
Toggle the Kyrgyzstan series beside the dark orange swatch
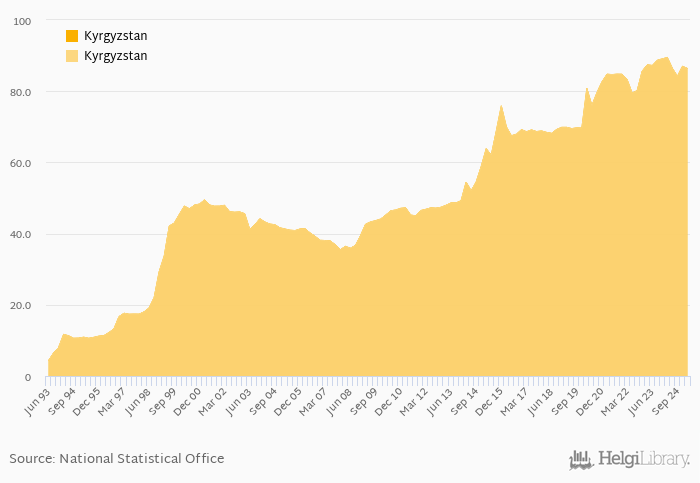(x=115, y=36)
